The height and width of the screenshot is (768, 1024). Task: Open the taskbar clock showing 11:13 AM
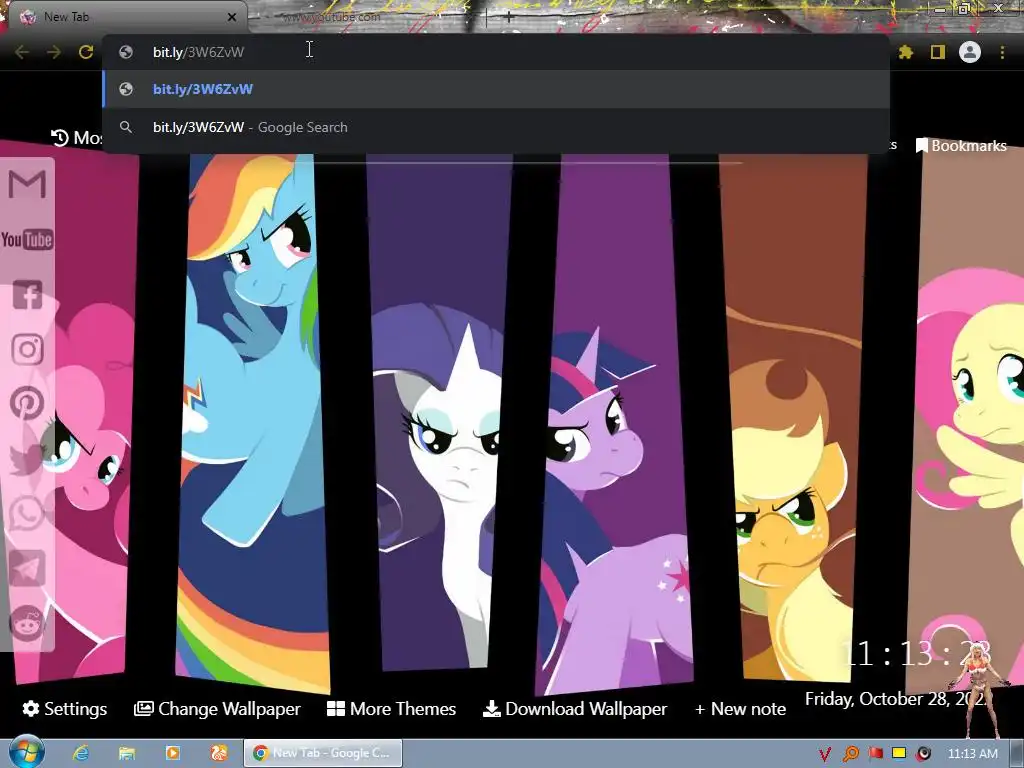pyautogui.click(x=972, y=754)
